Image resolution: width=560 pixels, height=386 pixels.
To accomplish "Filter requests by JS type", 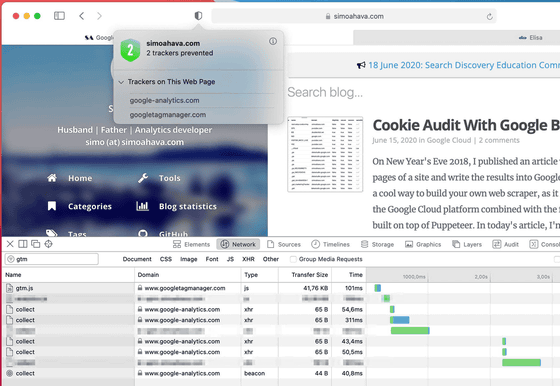I will [x=230, y=259].
